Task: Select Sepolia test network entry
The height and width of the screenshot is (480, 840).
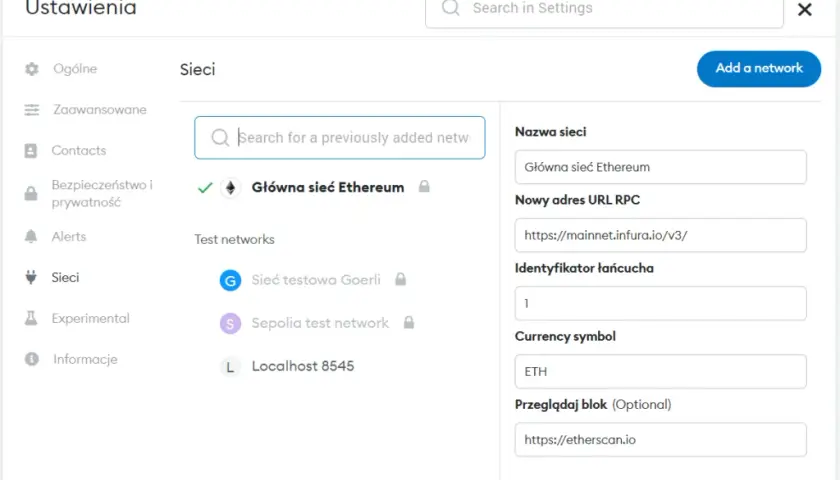Action: [320, 323]
